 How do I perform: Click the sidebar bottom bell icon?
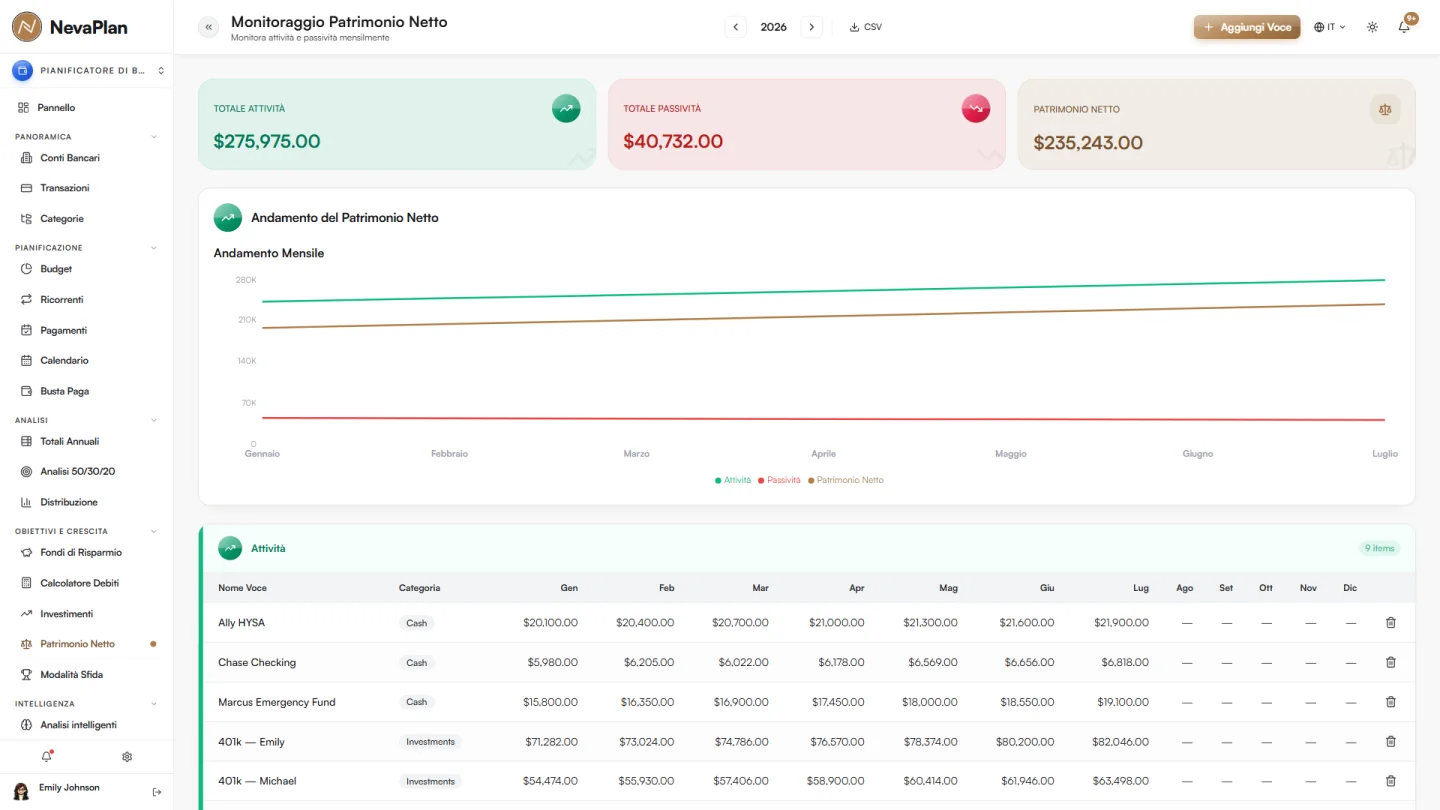(46, 757)
